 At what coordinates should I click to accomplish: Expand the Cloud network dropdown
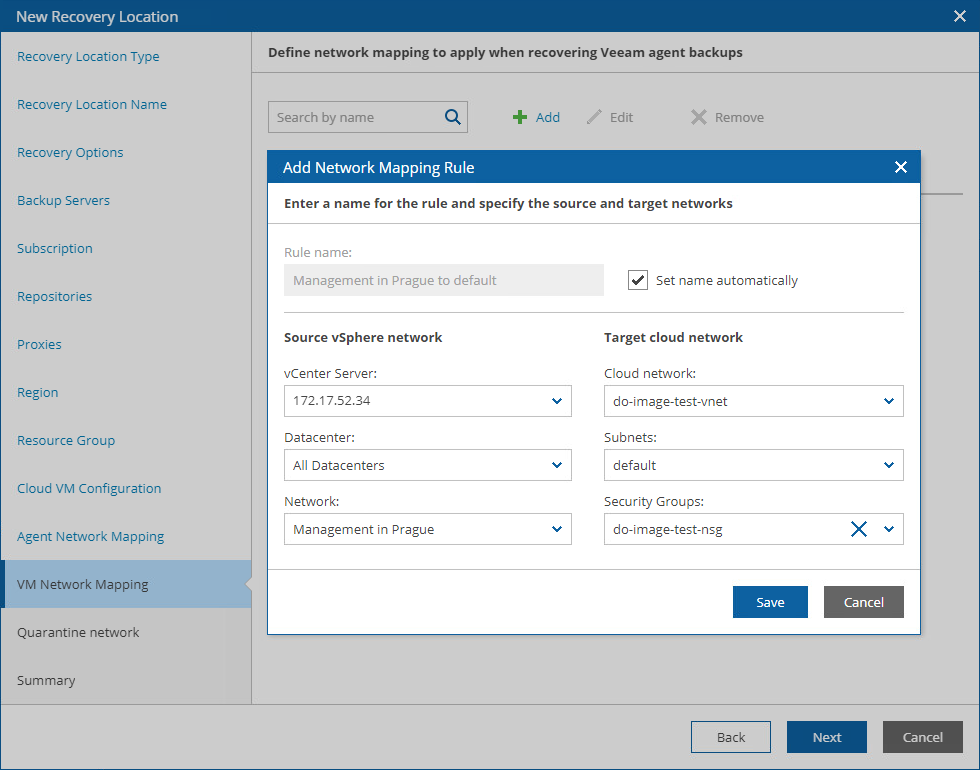(x=889, y=401)
